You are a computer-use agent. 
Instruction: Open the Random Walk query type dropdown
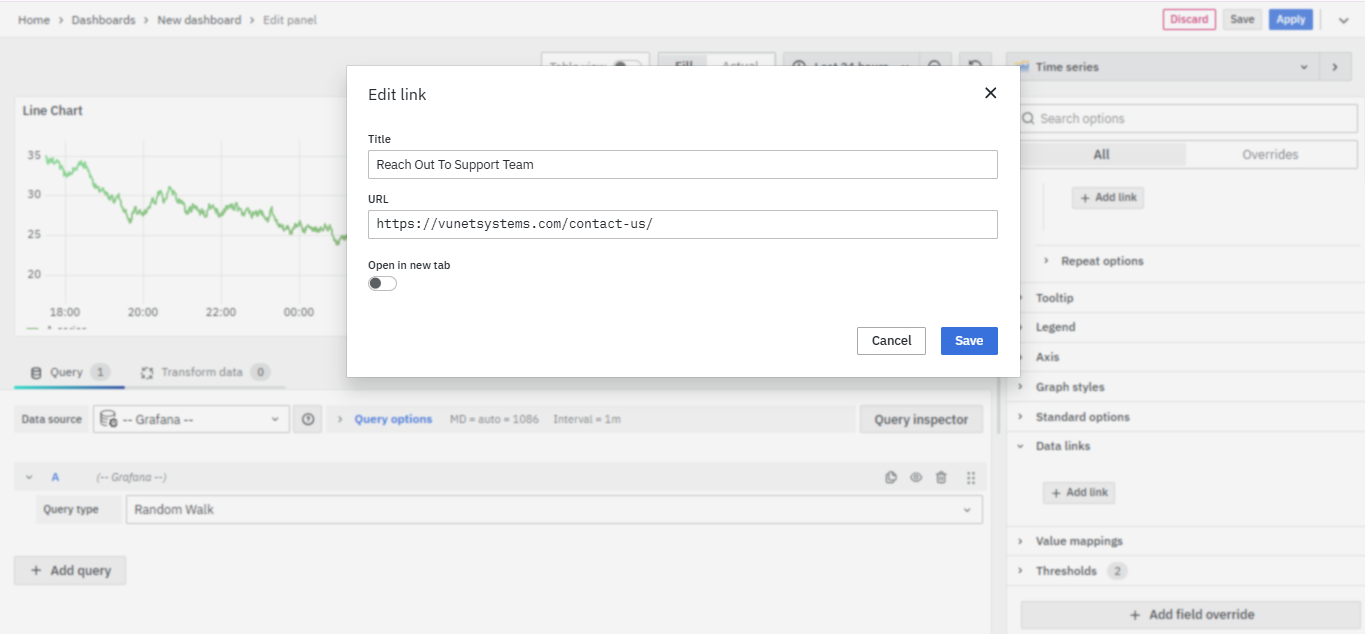tap(553, 510)
